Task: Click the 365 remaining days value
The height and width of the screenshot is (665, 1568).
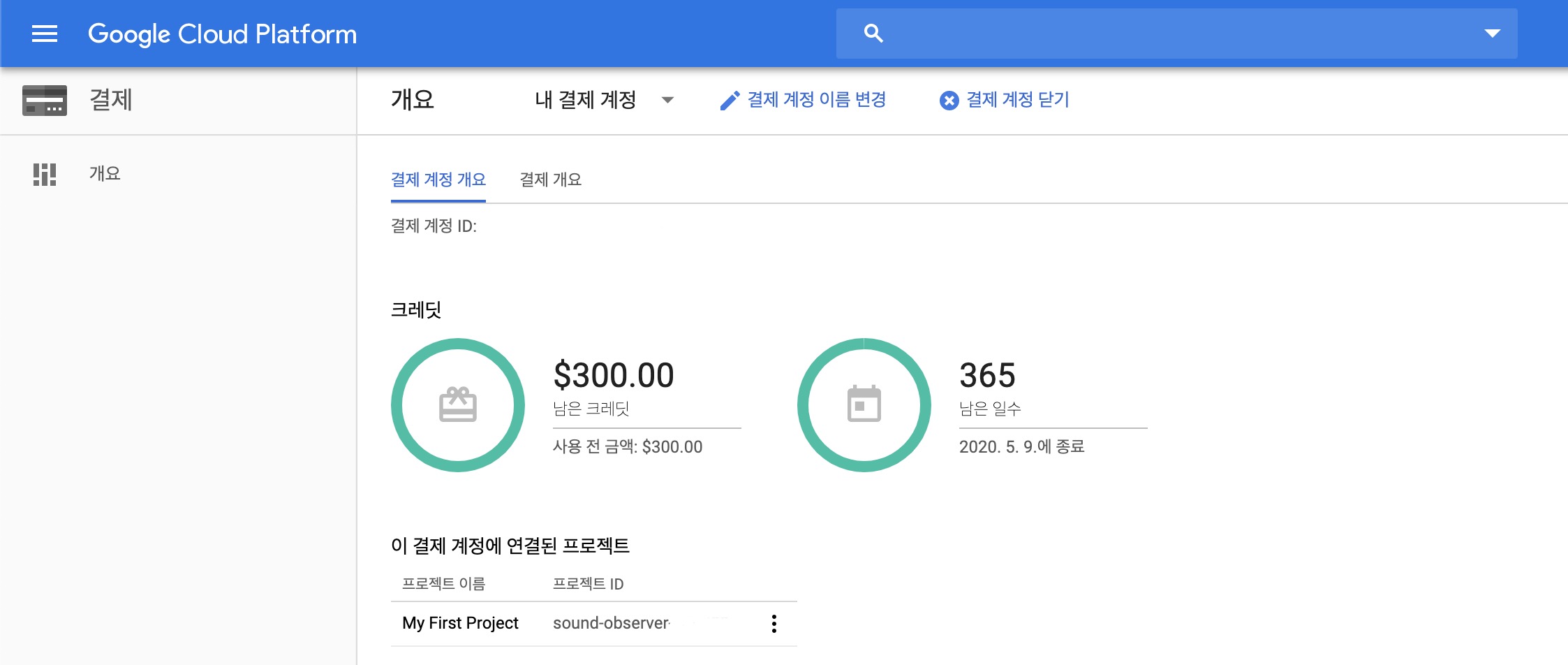Action: pos(987,375)
